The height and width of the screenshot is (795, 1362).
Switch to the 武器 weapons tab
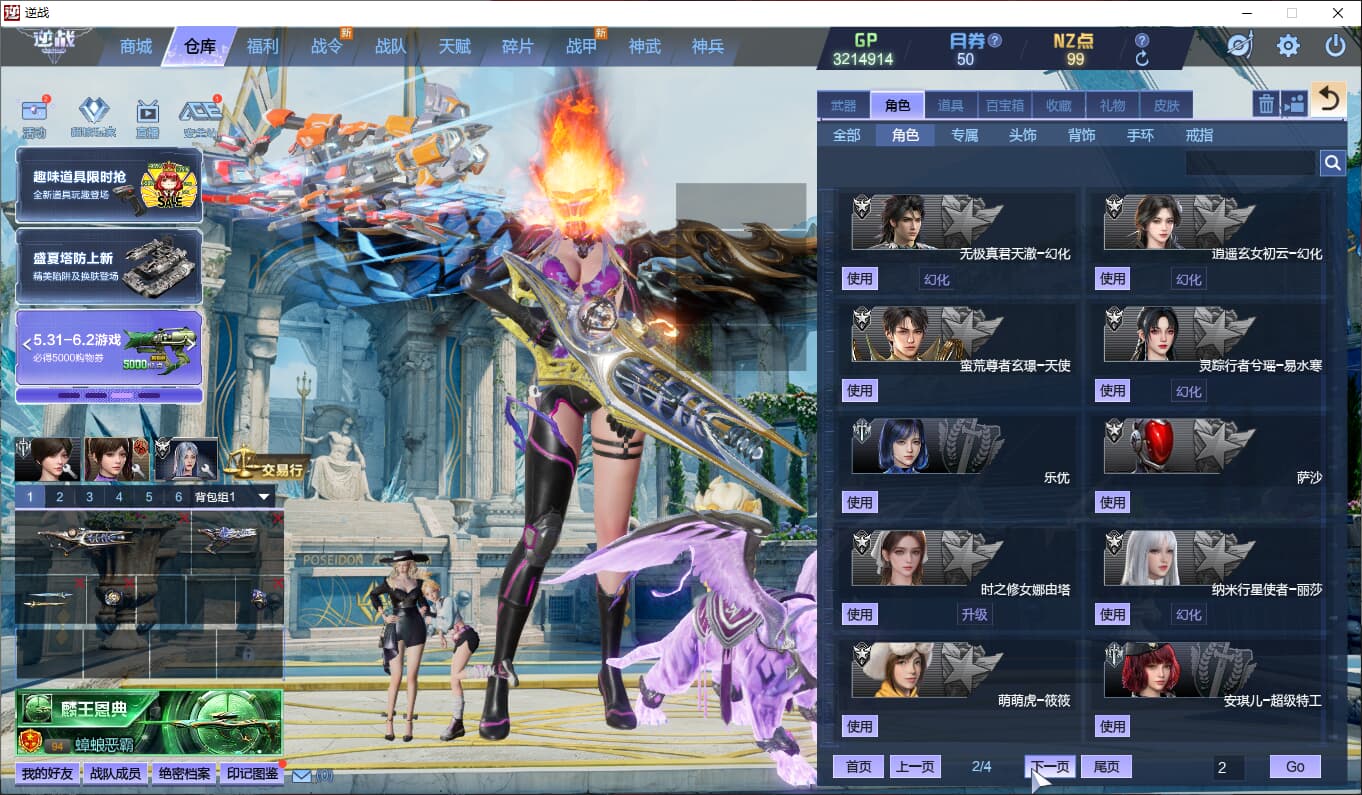844,105
